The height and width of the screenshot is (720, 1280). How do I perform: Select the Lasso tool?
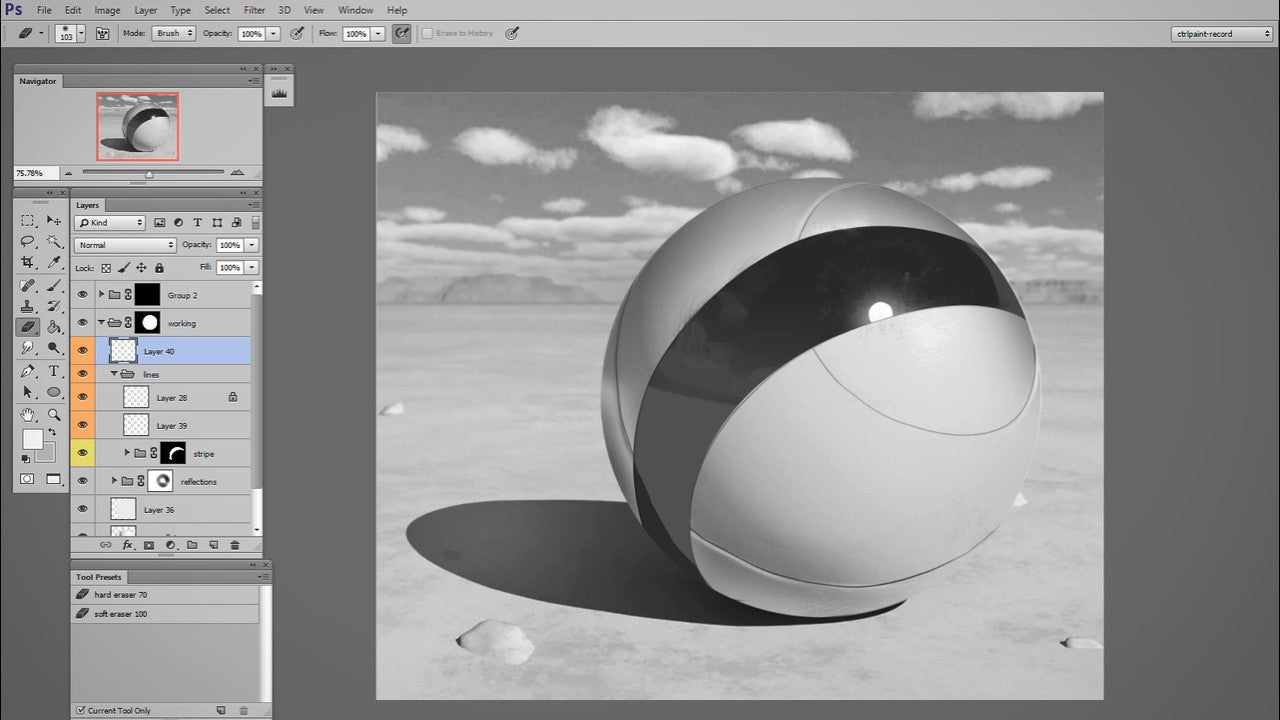point(26,240)
